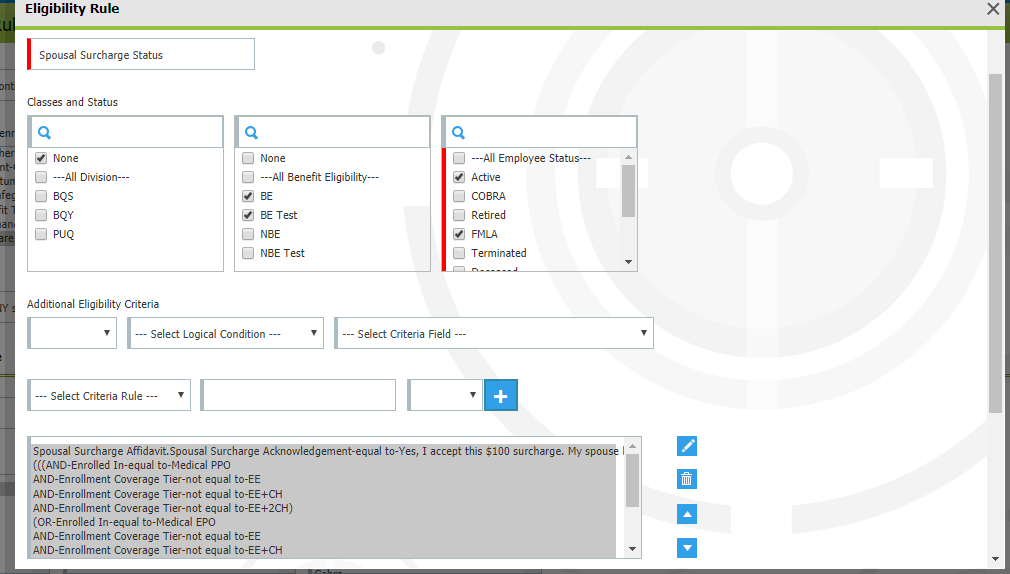Click the move criteria up arrow icon
Image resolution: width=1010 pixels, height=574 pixels.
686,514
